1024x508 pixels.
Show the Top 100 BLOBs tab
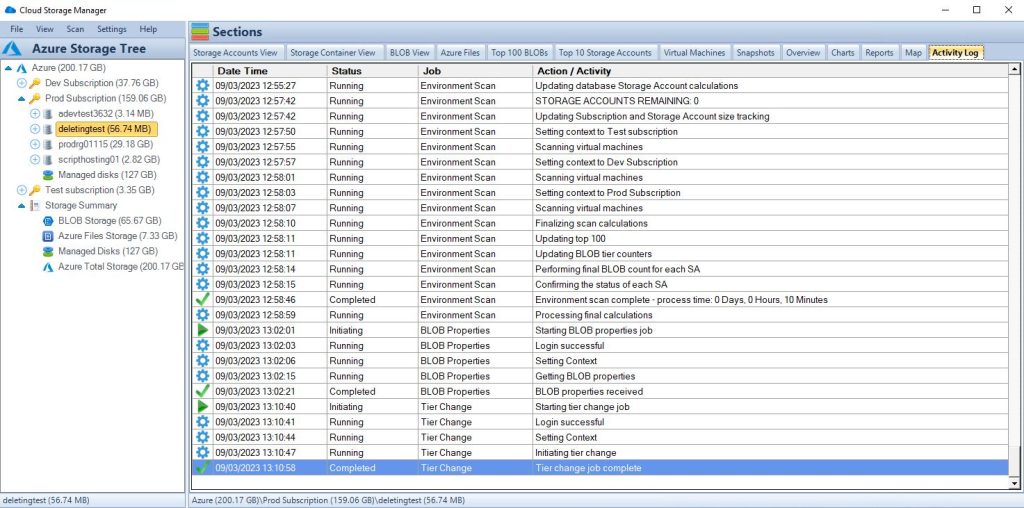(x=520, y=53)
